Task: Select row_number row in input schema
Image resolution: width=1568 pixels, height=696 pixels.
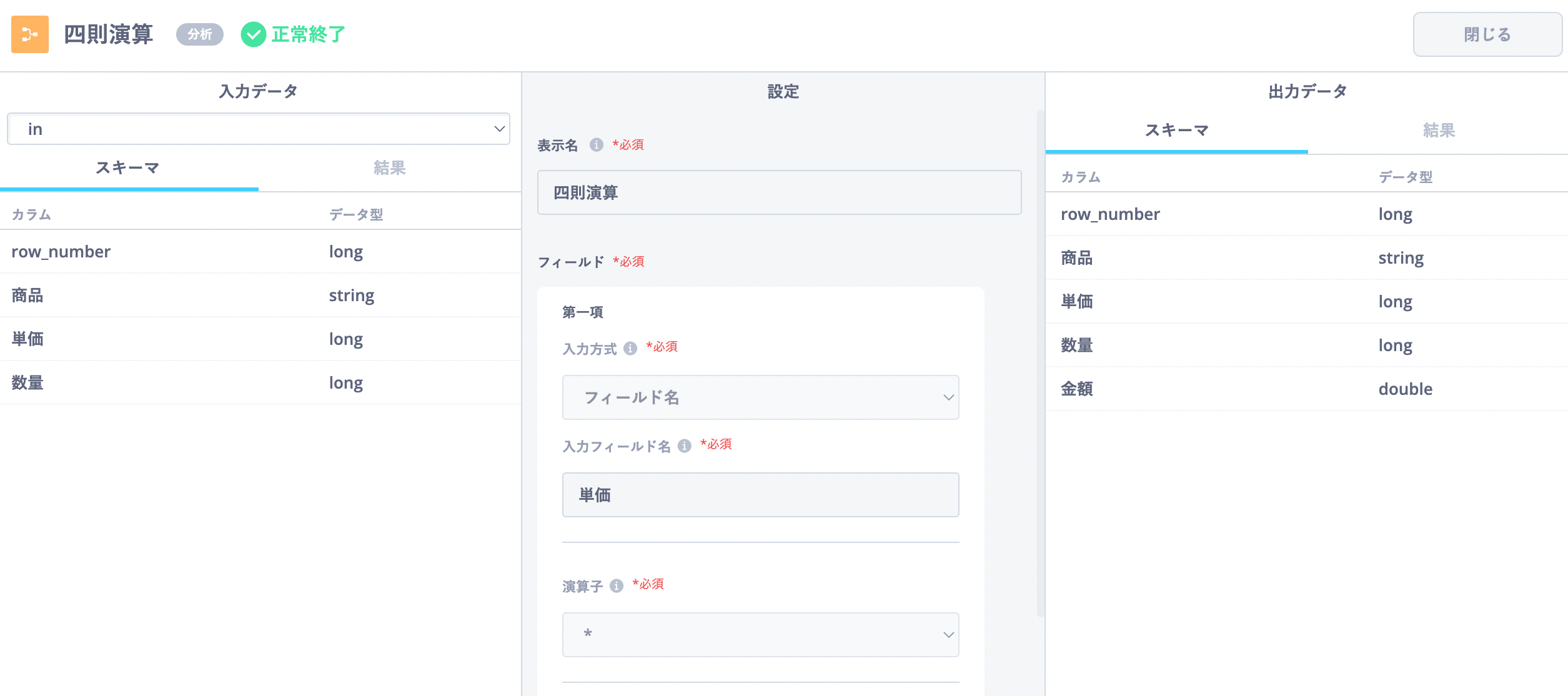Action: 261,252
